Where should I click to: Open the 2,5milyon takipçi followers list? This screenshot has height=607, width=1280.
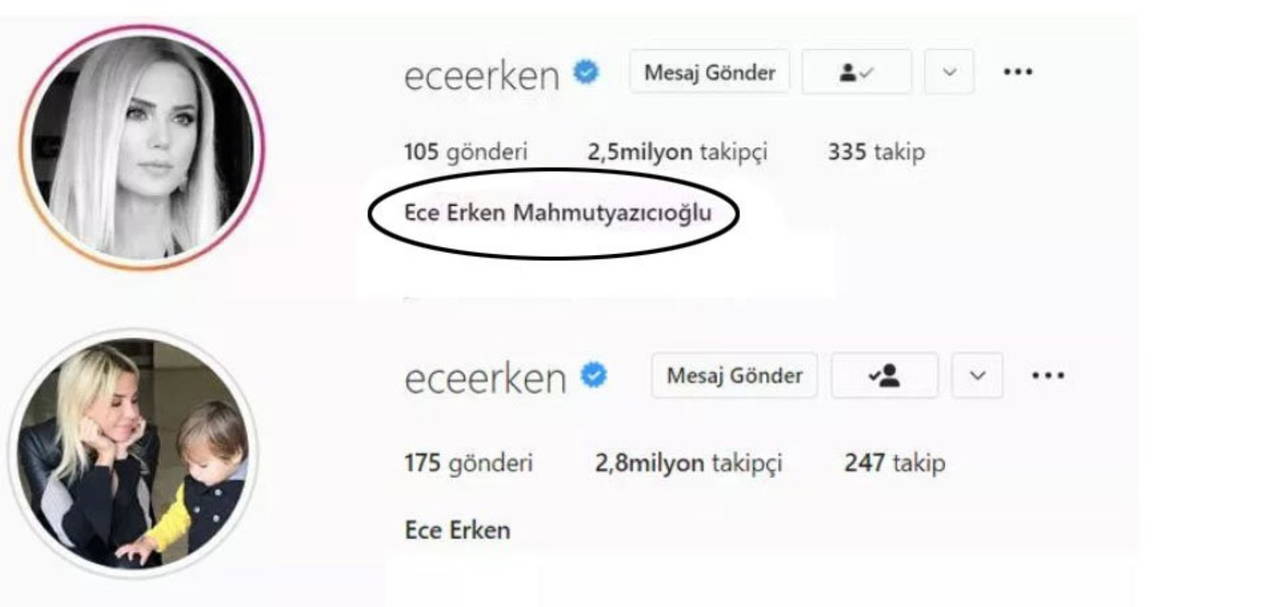click(677, 153)
